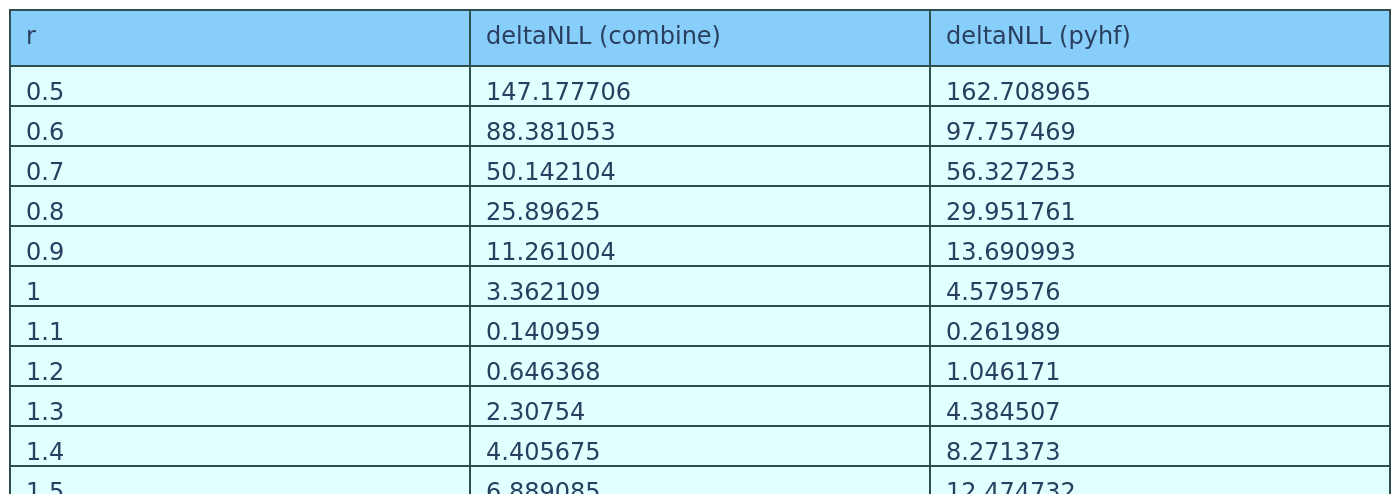This screenshot has height=504, width=1400.
Task: Click the cell showing 88.381053
Action: pyautogui.click(x=700, y=126)
